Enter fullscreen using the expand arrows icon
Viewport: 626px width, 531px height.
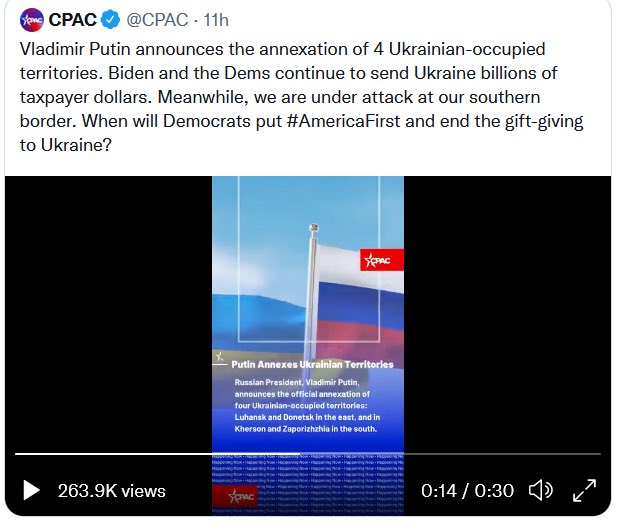pos(583,490)
